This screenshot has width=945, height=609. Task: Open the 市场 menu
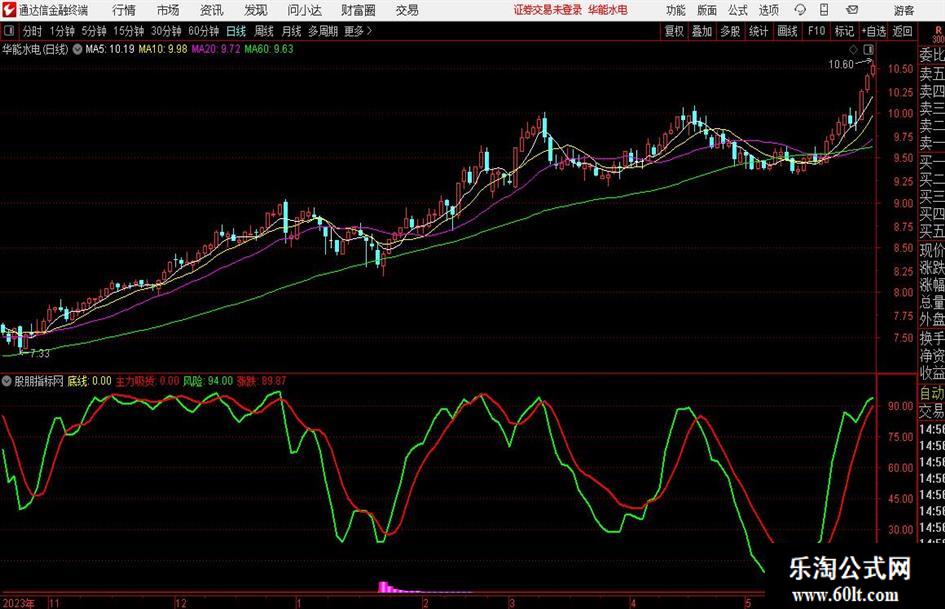[x=168, y=10]
